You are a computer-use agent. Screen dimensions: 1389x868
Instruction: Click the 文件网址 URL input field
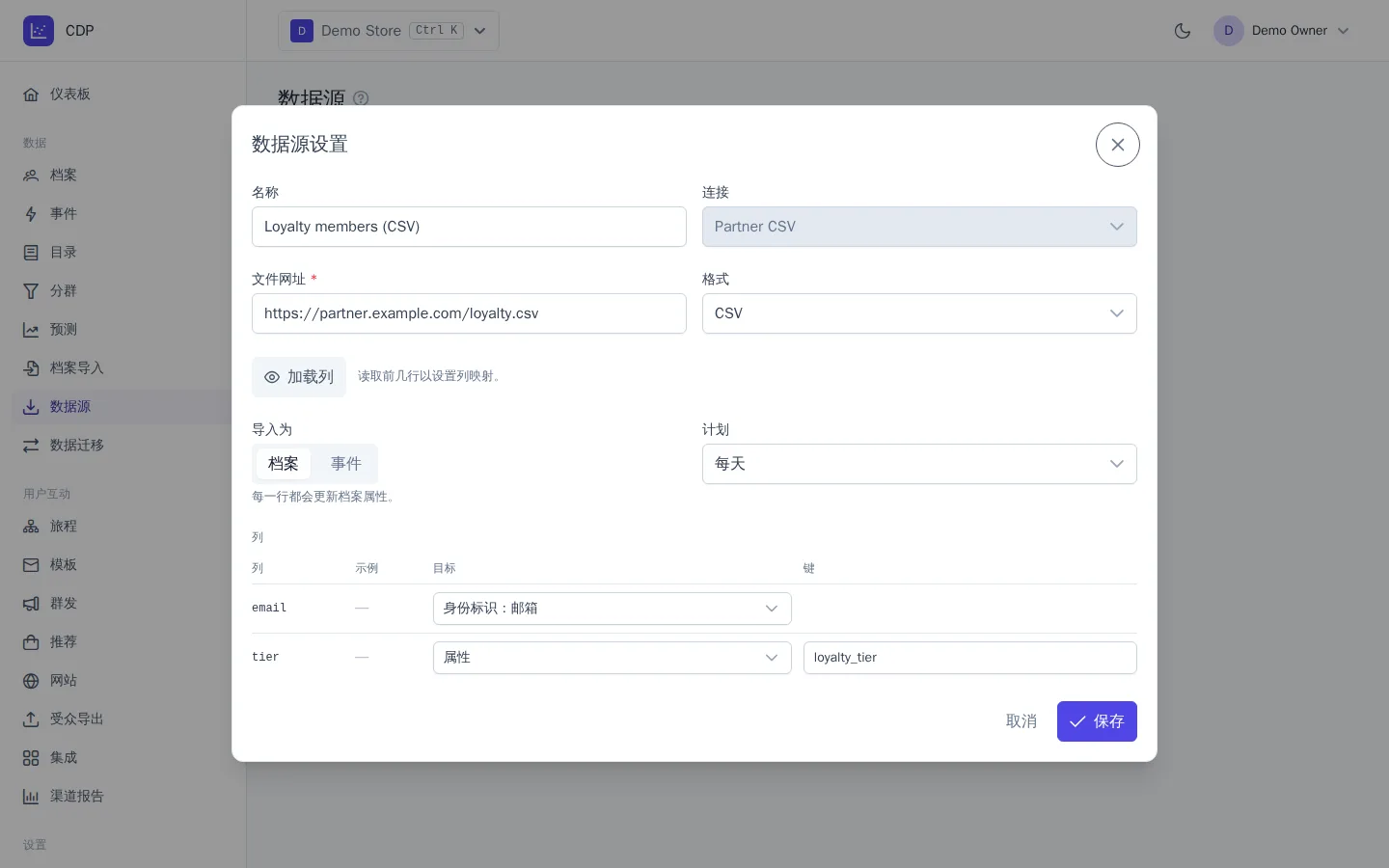click(469, 313)
